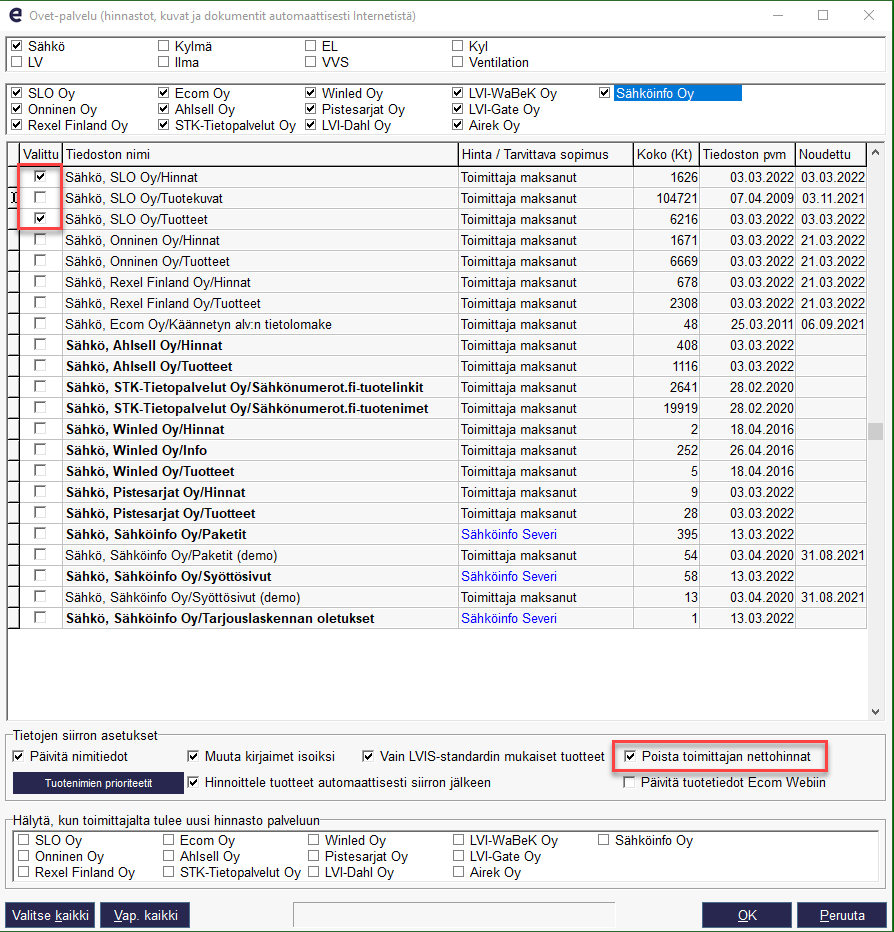
Task: Uncheck Poista toimittajan nettohinnat
Action: 629,756
